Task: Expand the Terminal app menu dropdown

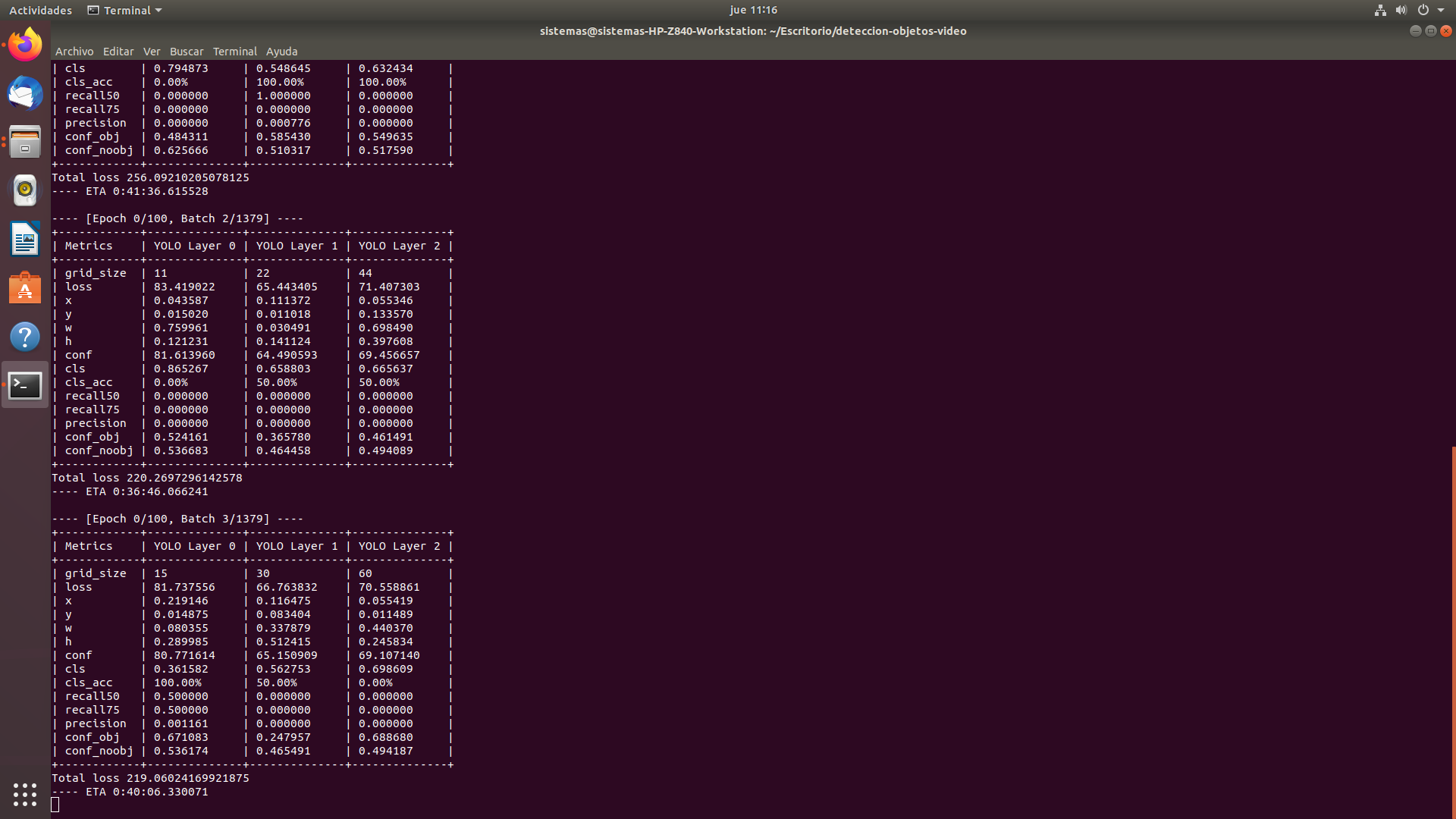Action: [125, 10]
